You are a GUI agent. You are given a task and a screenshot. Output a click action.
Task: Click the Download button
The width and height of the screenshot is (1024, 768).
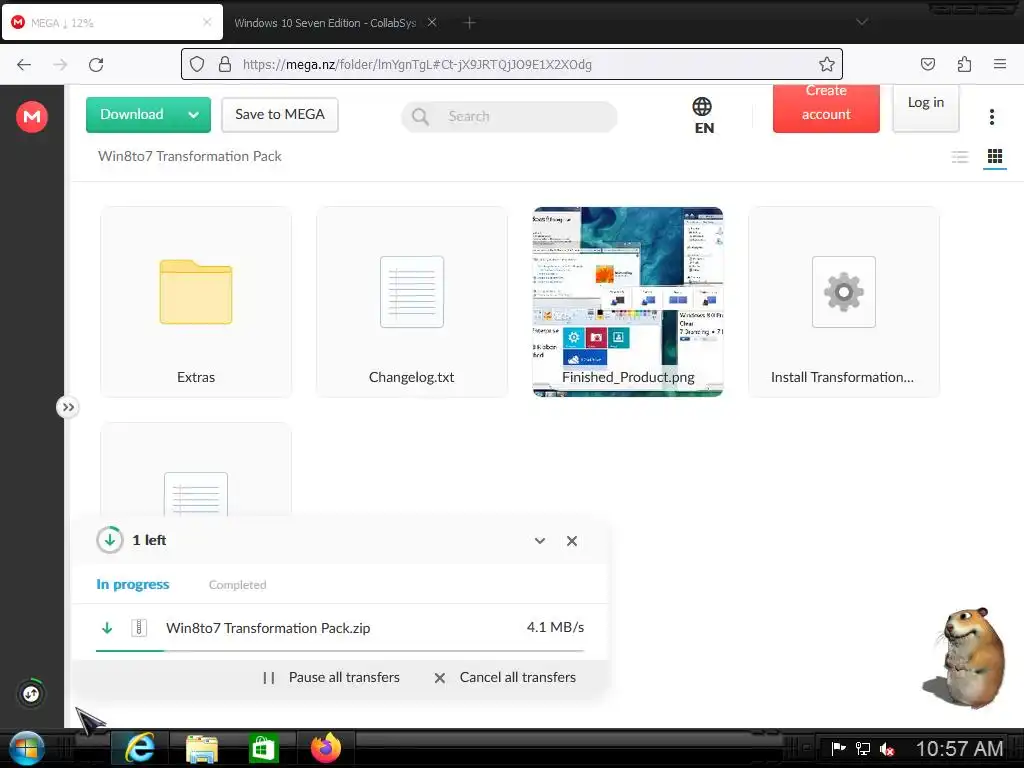[x=132, y=114]
